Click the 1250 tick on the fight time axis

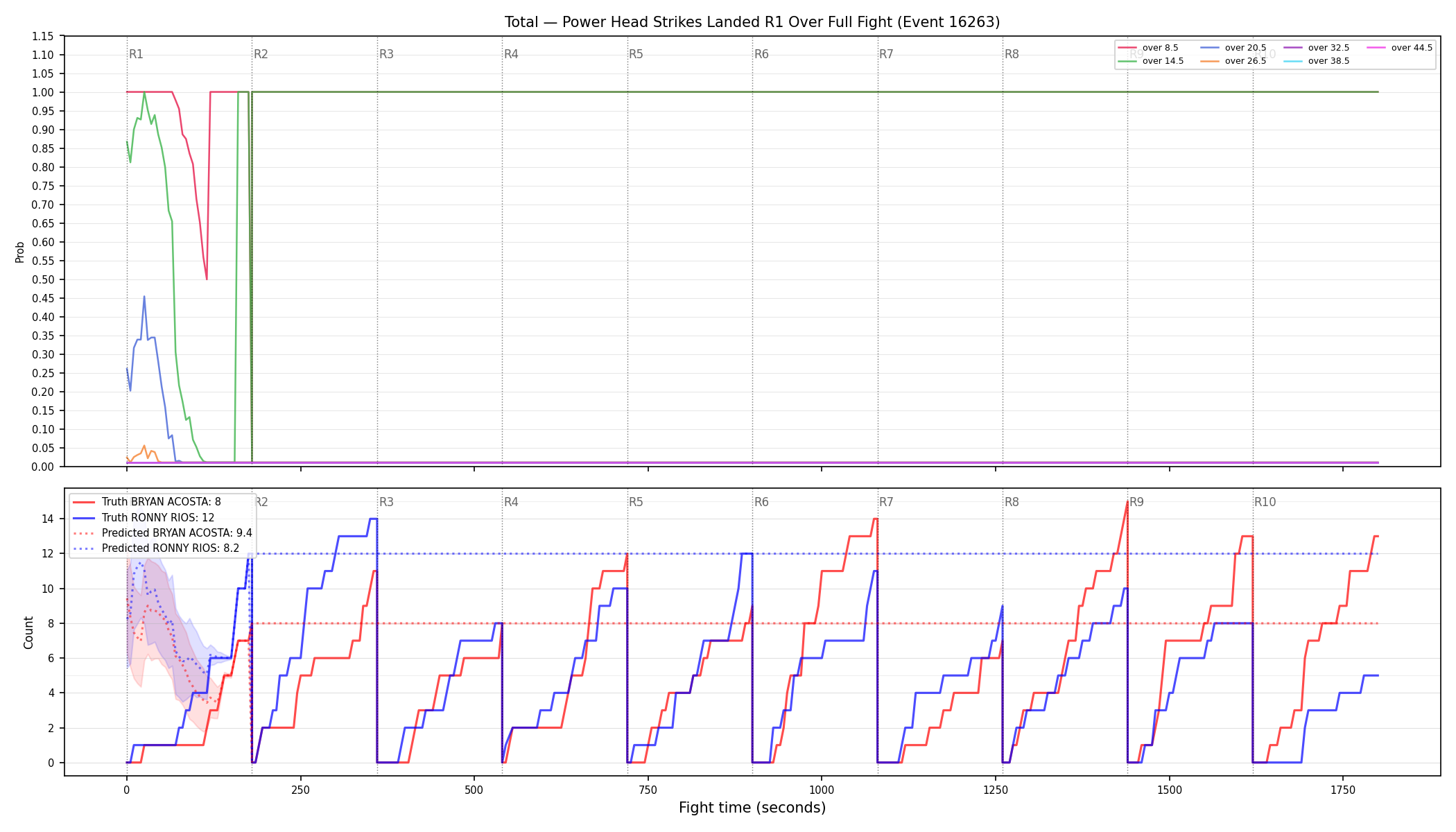point(996,790)
